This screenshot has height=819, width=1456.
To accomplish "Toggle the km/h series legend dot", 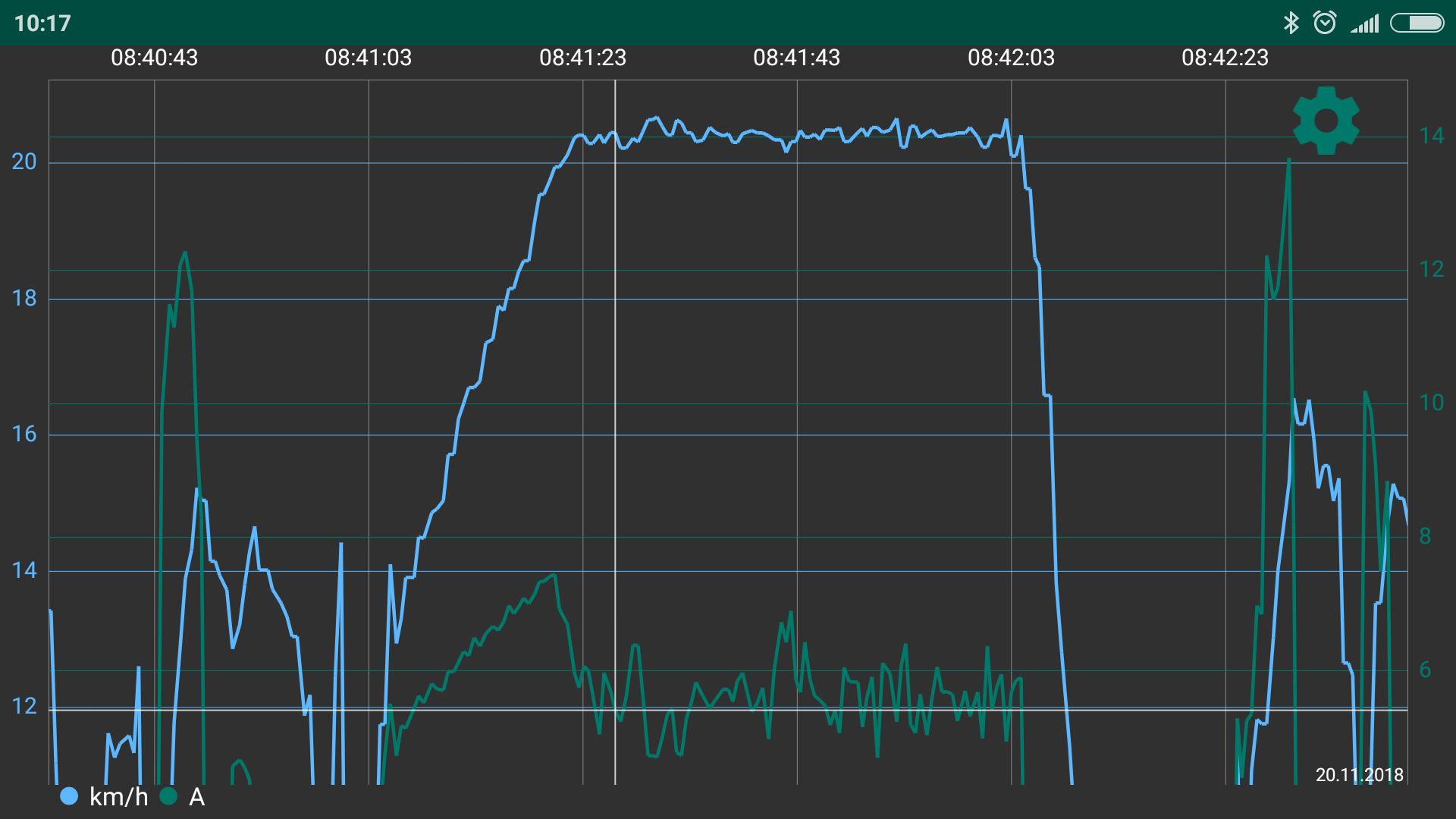I will 69,796.
